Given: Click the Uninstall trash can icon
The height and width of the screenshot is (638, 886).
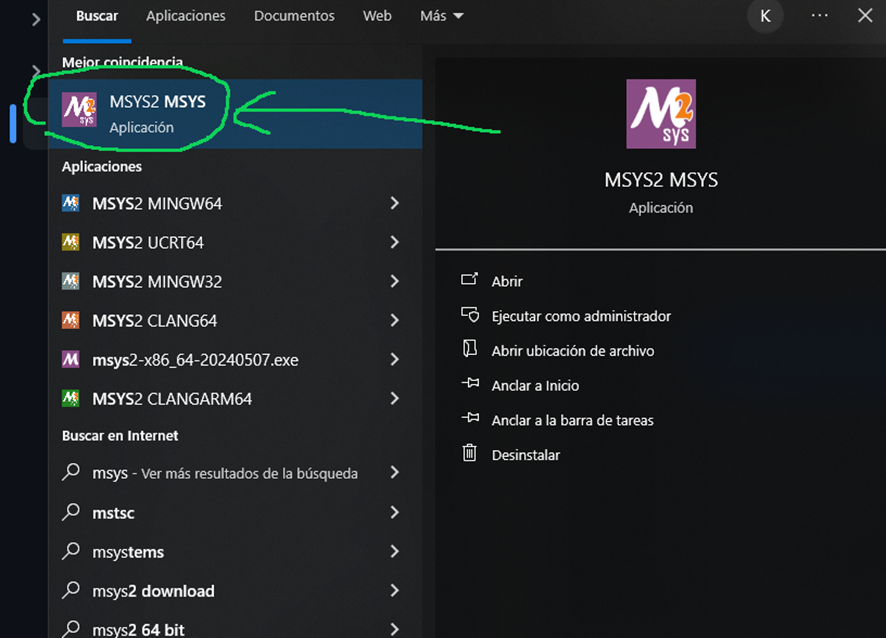Looking at the screenshot, I should coord(470,454).
